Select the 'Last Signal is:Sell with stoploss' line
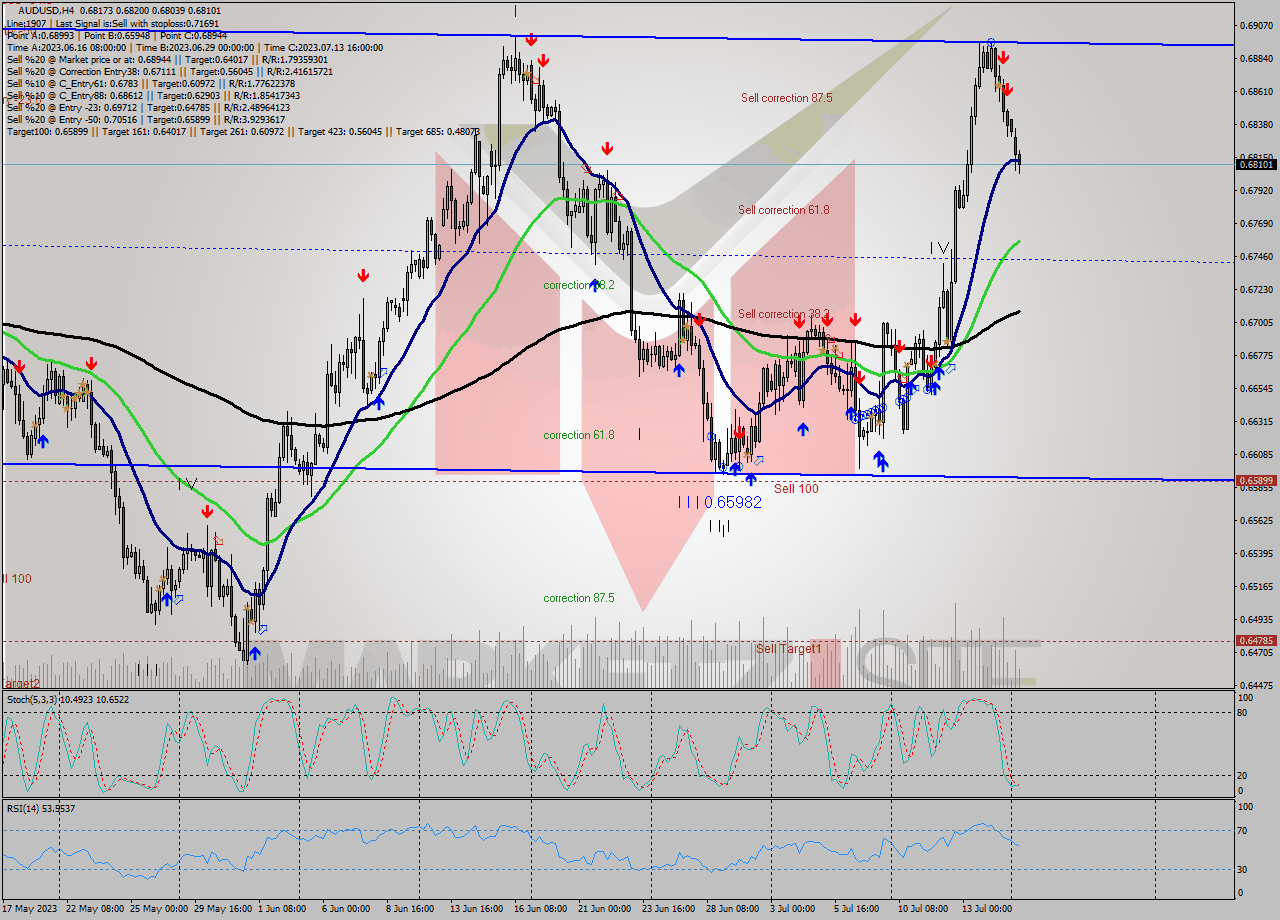This screenshot has width=1280, height=920. [136, 22]
